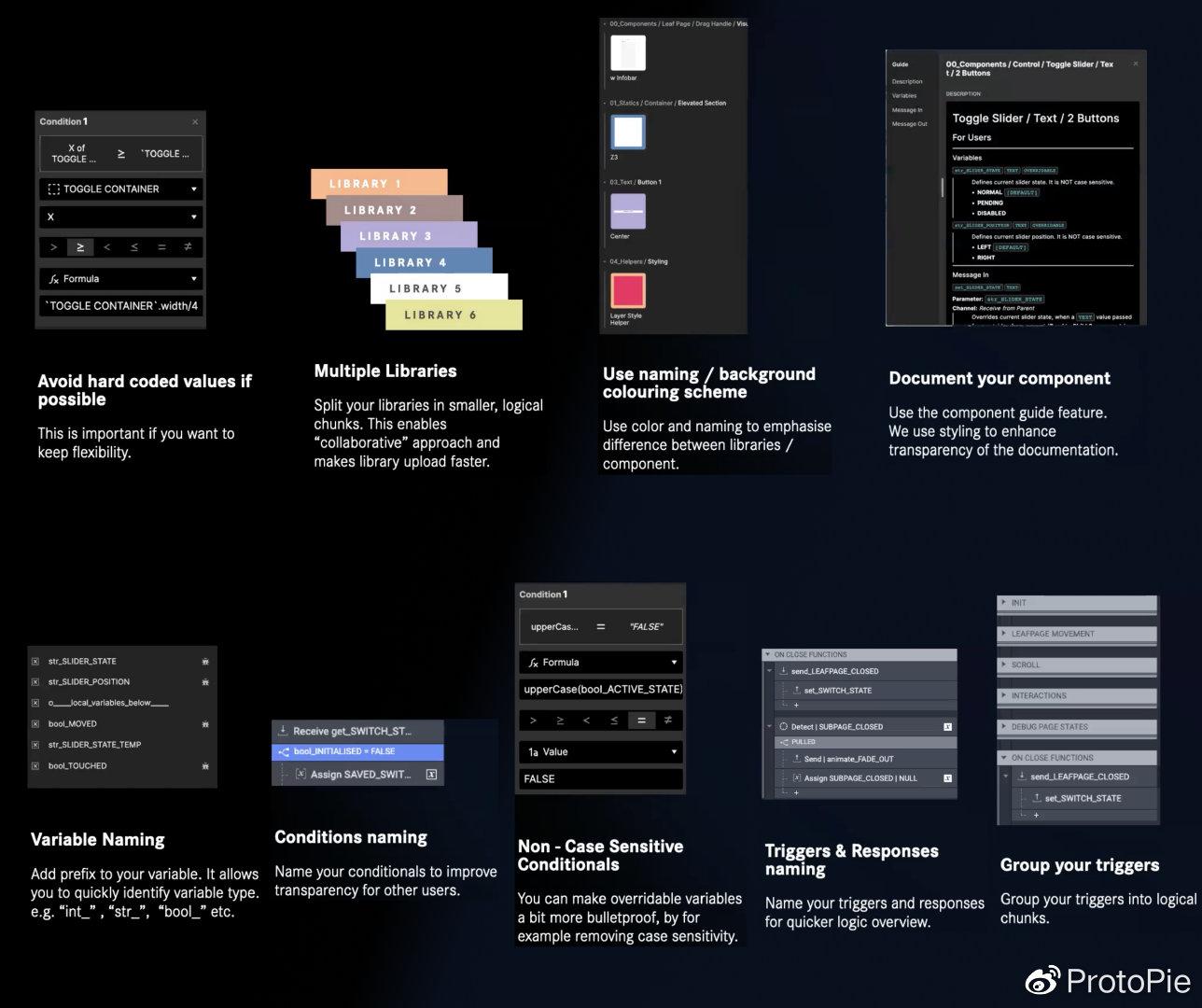The image size is (1202, 1008).
Task: Click the send icon beside Send | animate_FADE_OUT
Action: (x=797, y=759)
